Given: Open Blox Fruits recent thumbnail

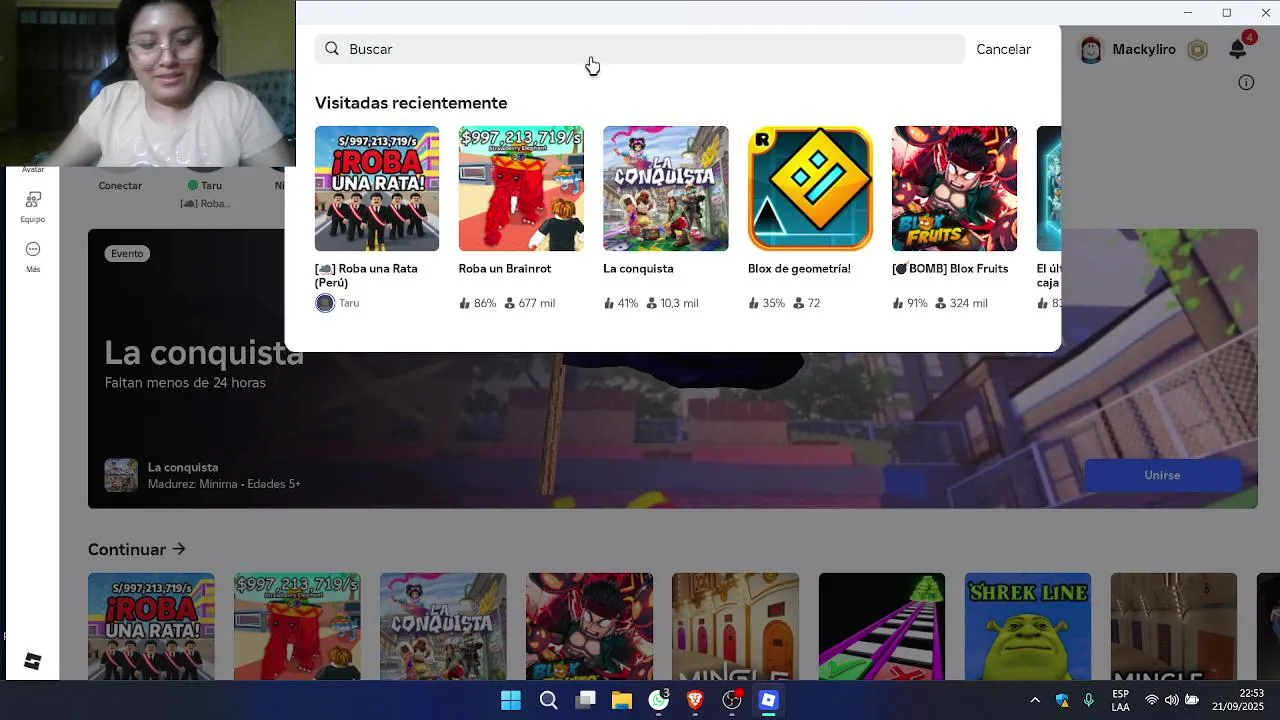Looking at the screenshot, I should click(x=954, y=188).
